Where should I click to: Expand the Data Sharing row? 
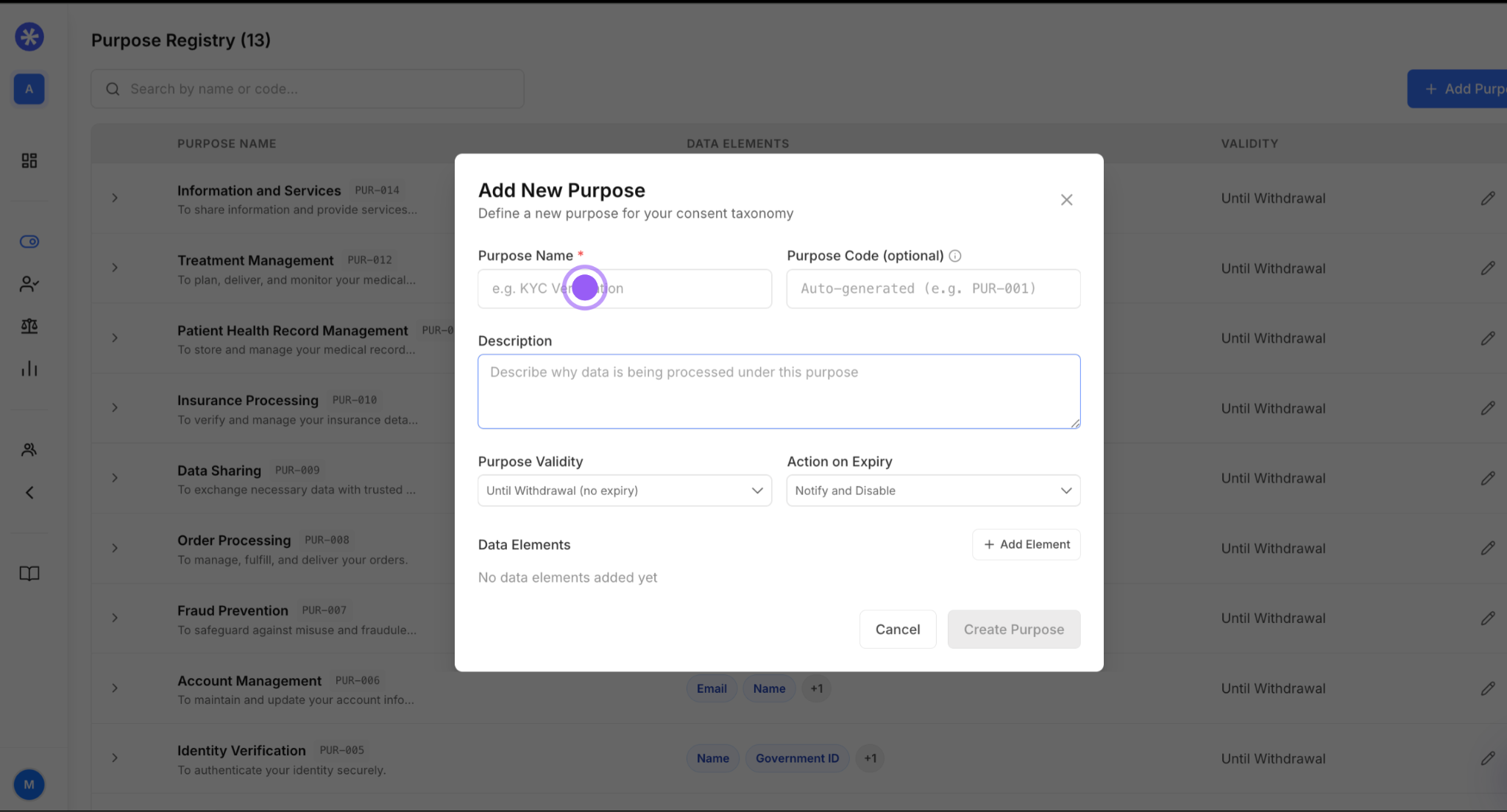click(115, 478)
